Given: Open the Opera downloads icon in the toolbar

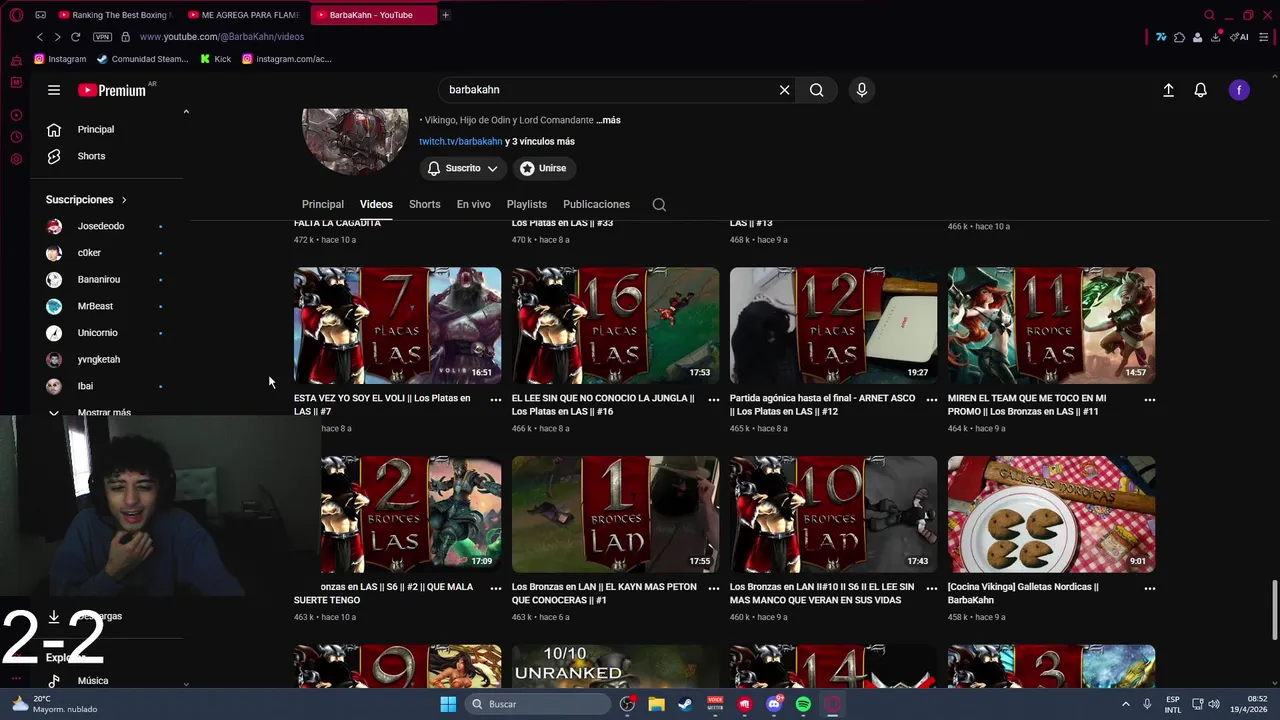Looking at the screenshot, I should tap(1216, 37).
